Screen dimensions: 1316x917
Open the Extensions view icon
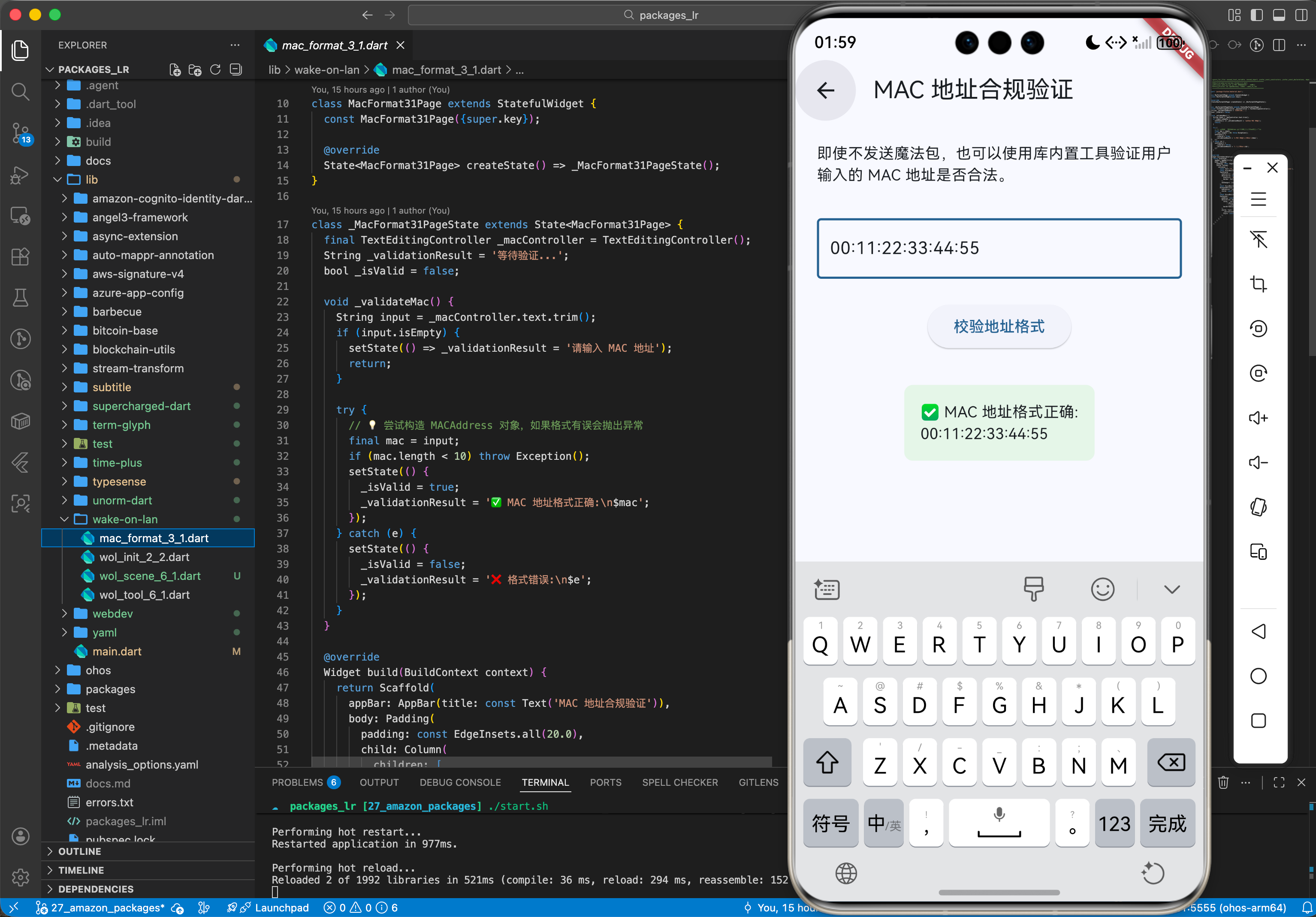click(20, 257)
